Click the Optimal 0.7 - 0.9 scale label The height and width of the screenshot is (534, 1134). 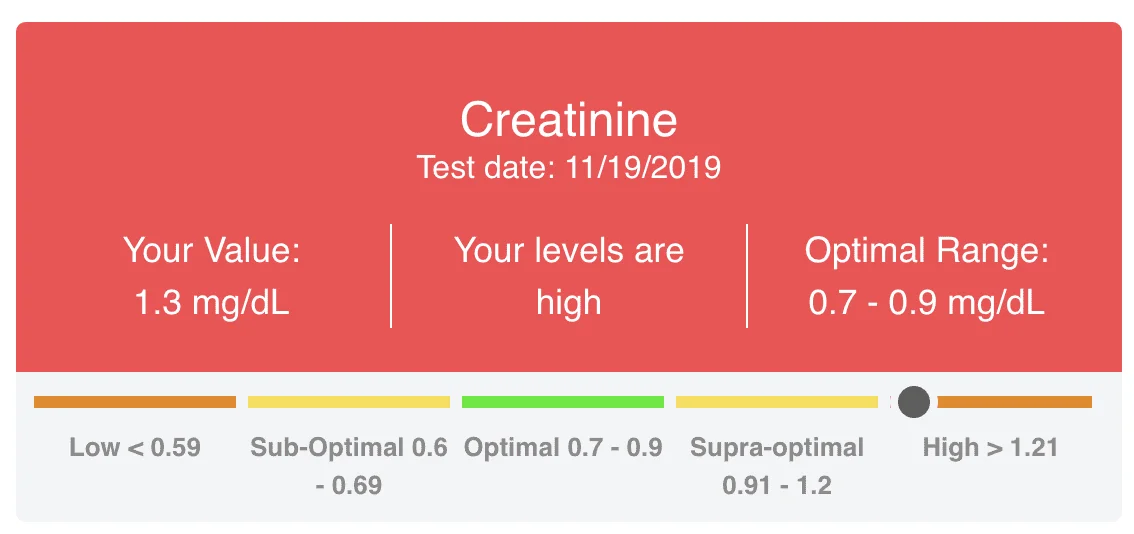pyautogui.click(x=563, y=448)
